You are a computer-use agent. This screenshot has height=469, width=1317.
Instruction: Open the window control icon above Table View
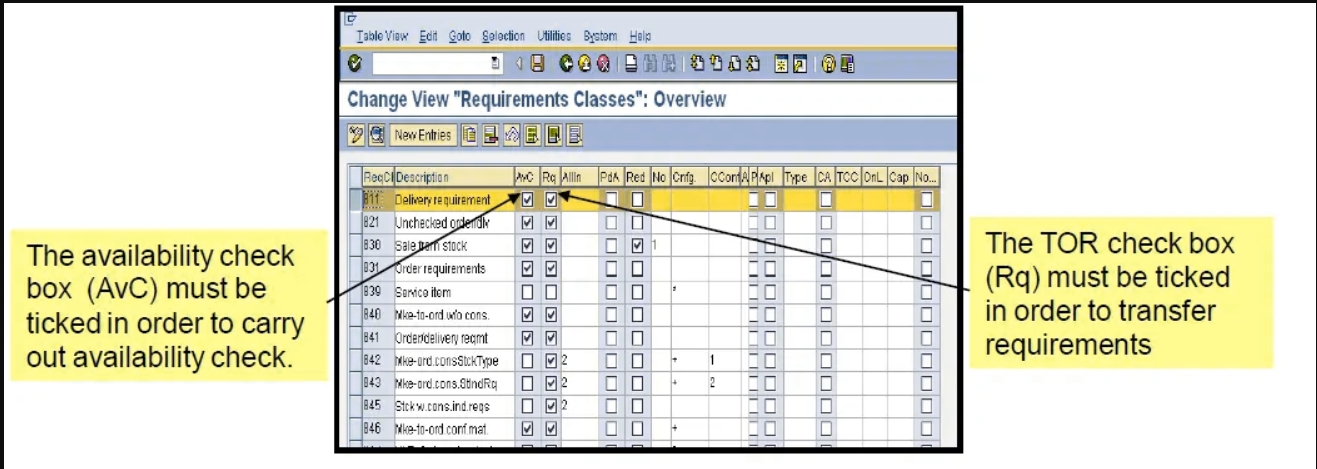(x=351, y=18)
